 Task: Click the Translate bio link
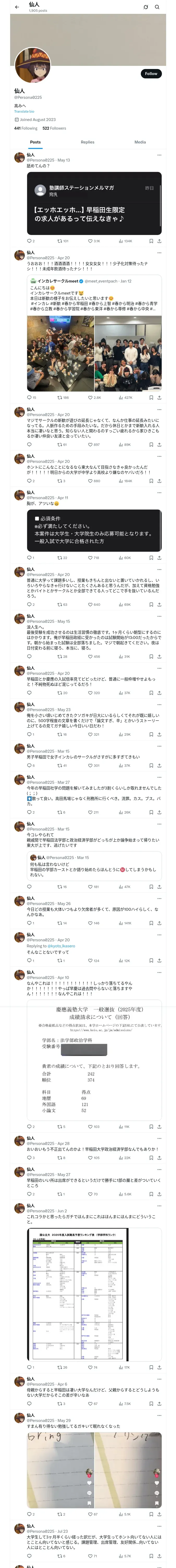pos(24,111)
